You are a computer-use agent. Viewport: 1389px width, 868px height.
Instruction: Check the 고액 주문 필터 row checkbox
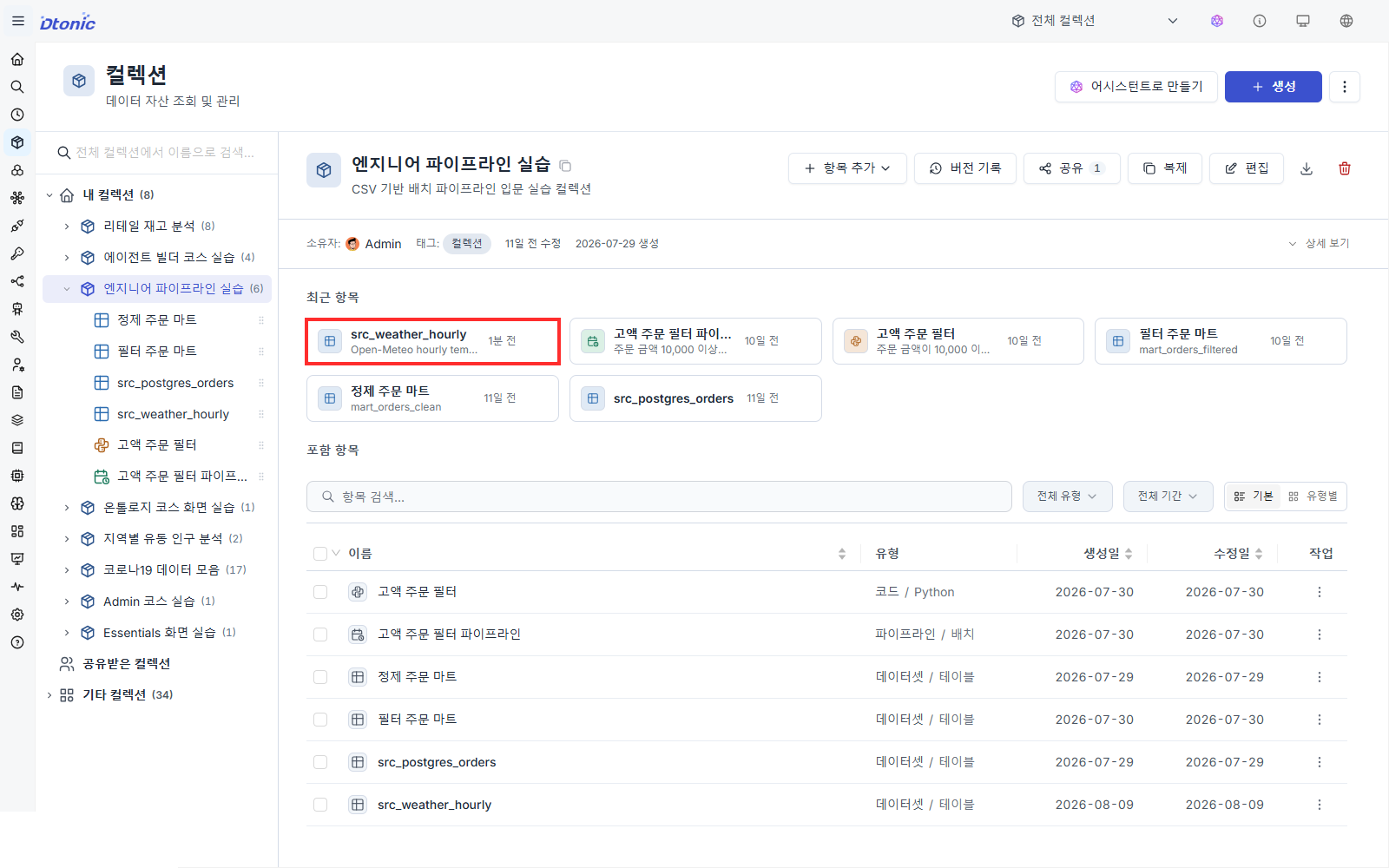[320, 592]
